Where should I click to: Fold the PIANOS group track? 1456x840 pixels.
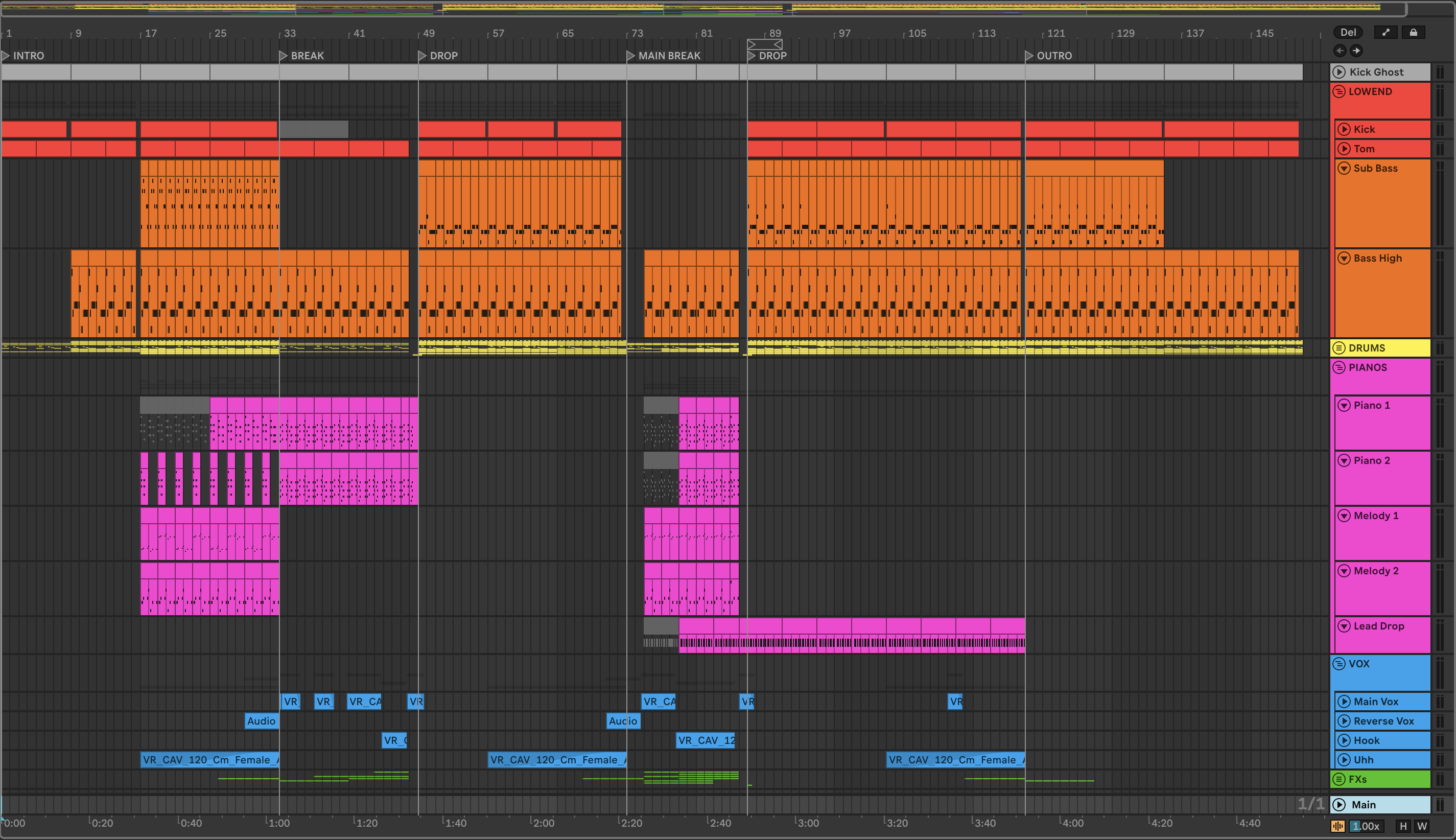coord(1340,367)
